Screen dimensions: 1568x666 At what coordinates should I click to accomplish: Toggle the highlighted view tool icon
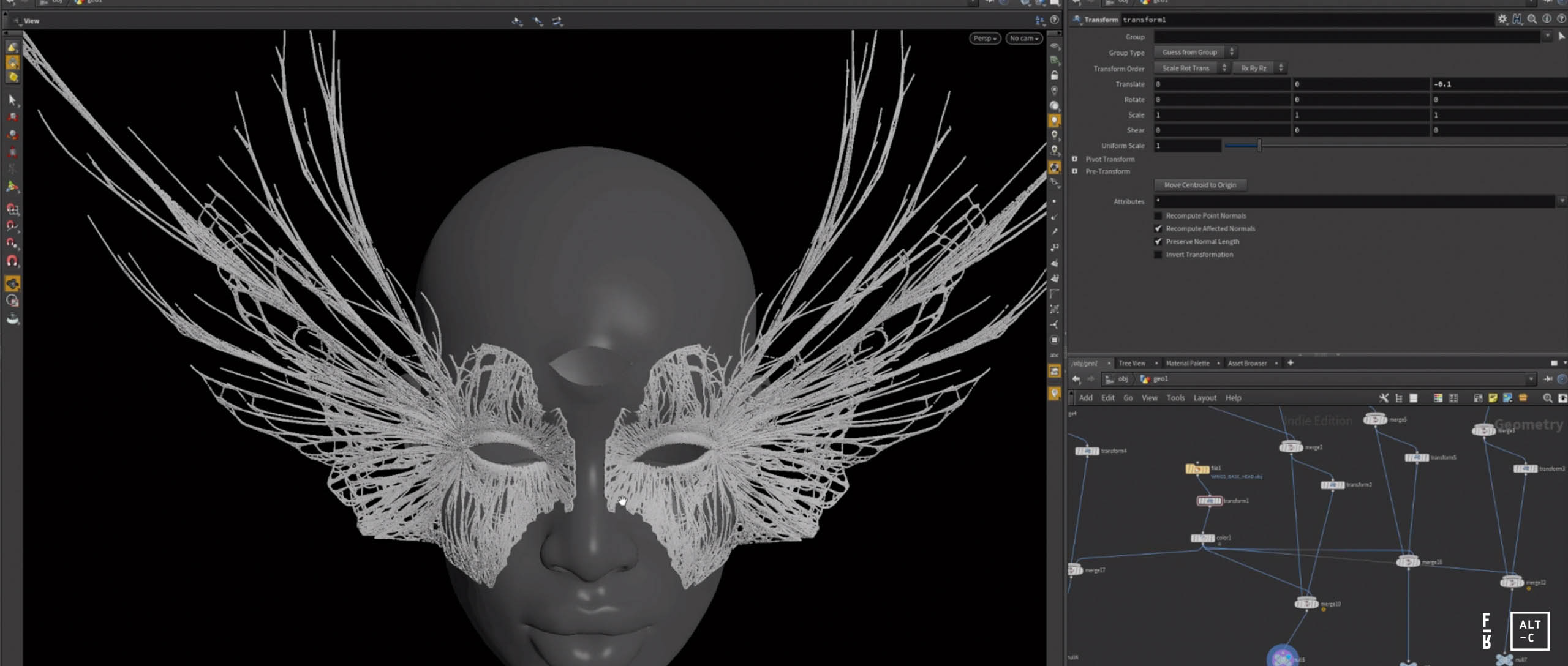pyautogui.click(x=12, y=283)
